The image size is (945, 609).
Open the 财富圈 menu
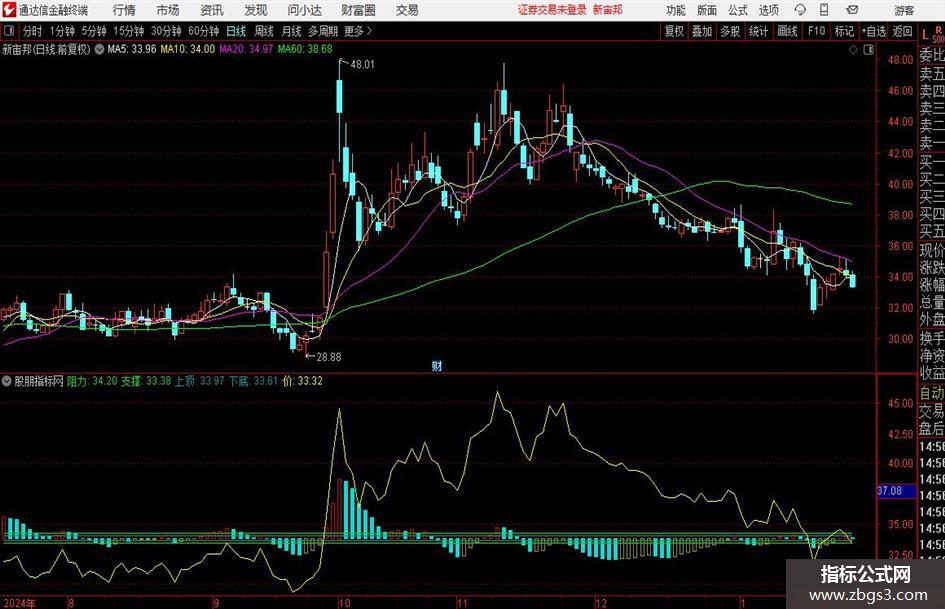(x=358, y=10)
